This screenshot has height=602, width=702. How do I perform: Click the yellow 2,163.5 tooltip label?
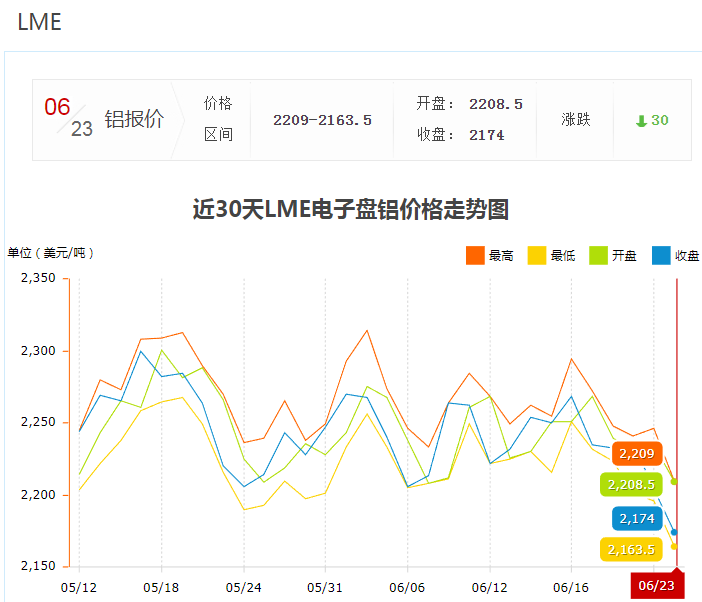point(631,549)
